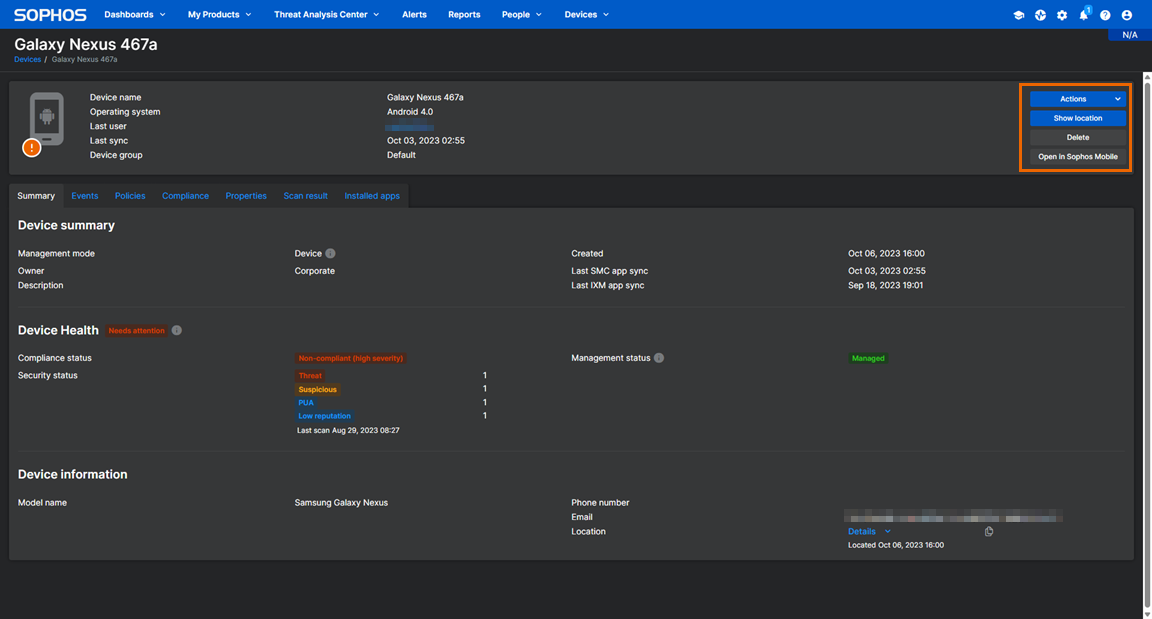Follow the Devices breadcrumb link
Image resolution: width=1152 pixels, height=619 pixels.
(x=27, y=60)
